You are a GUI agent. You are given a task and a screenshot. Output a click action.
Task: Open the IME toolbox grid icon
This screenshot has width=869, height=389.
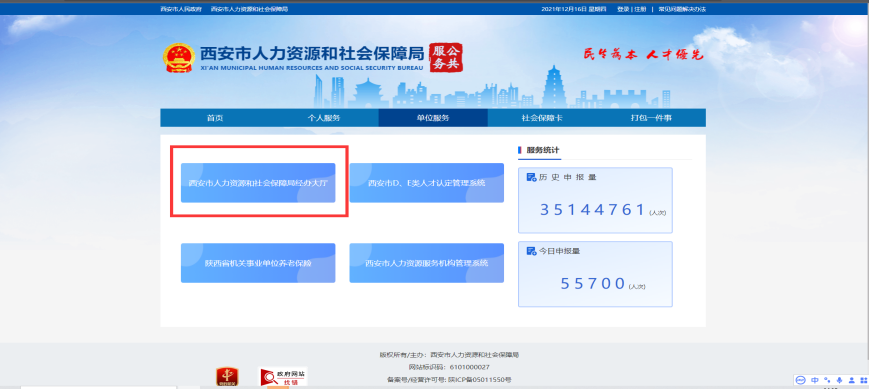[864, 380]
